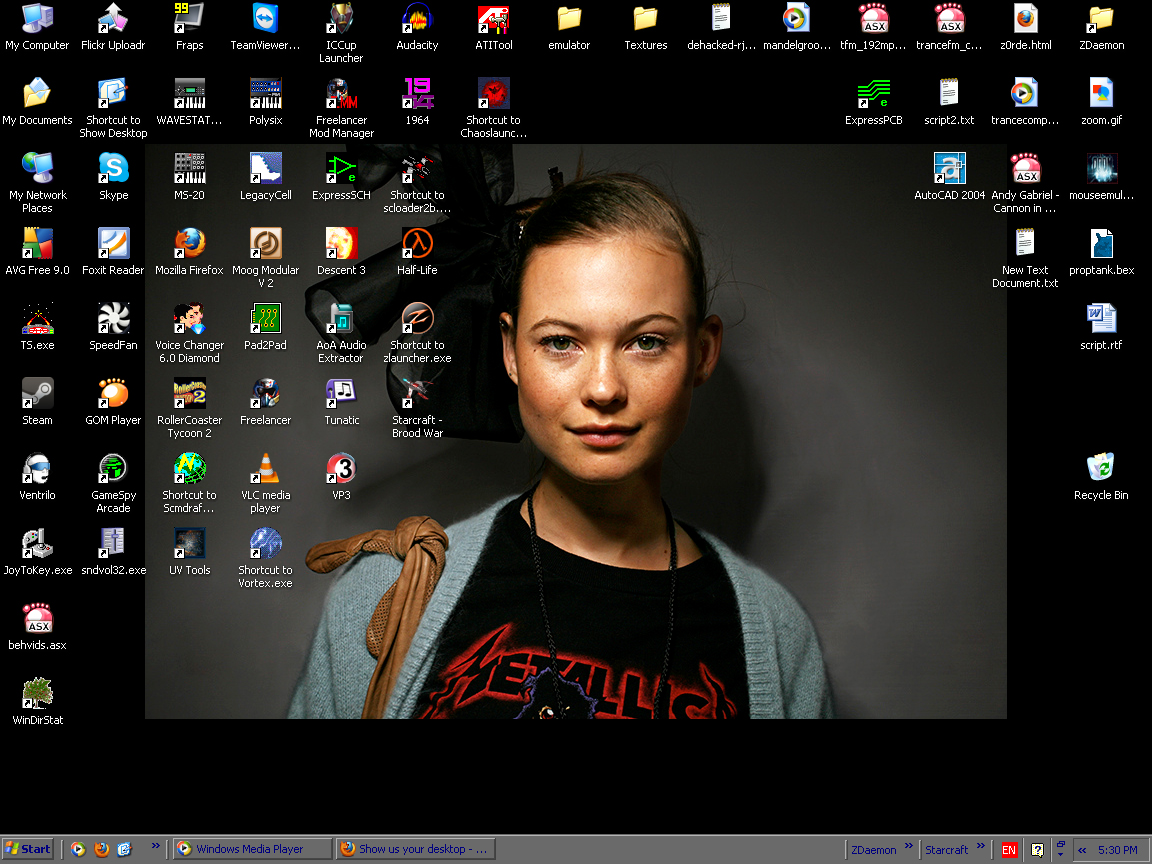The width and height of the screenshot is (1152, 864).
Task: Select the AutoCAD 2004 shortcut
Action: coord(949,169)
